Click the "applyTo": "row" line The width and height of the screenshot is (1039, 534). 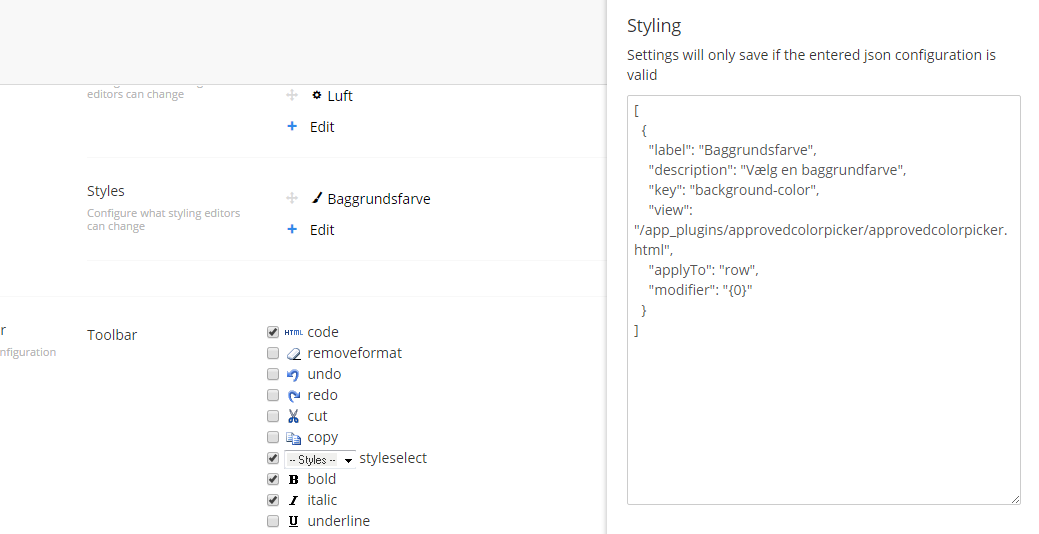(x=704, y=270)
